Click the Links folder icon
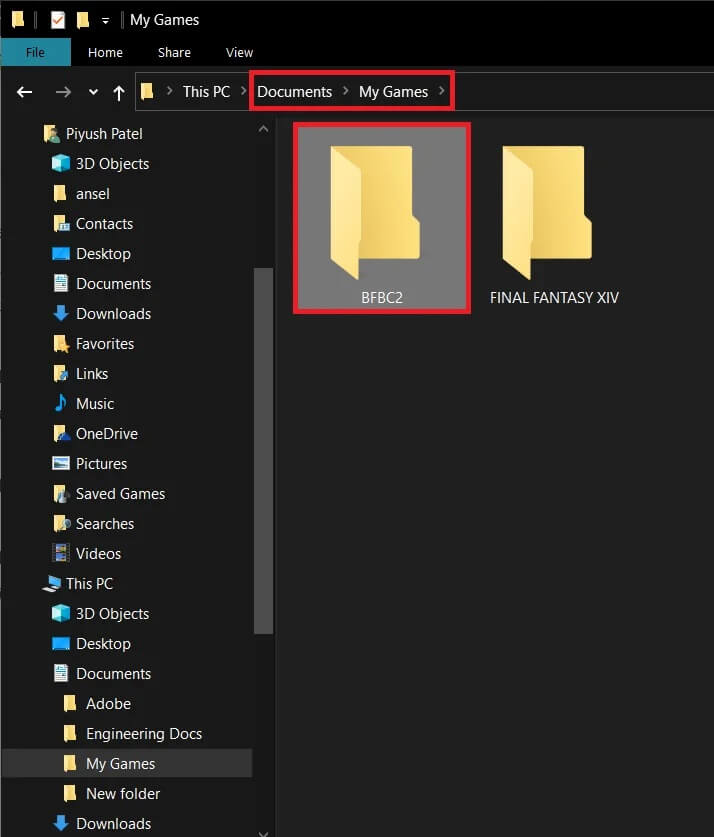 [x=61, y=374]
